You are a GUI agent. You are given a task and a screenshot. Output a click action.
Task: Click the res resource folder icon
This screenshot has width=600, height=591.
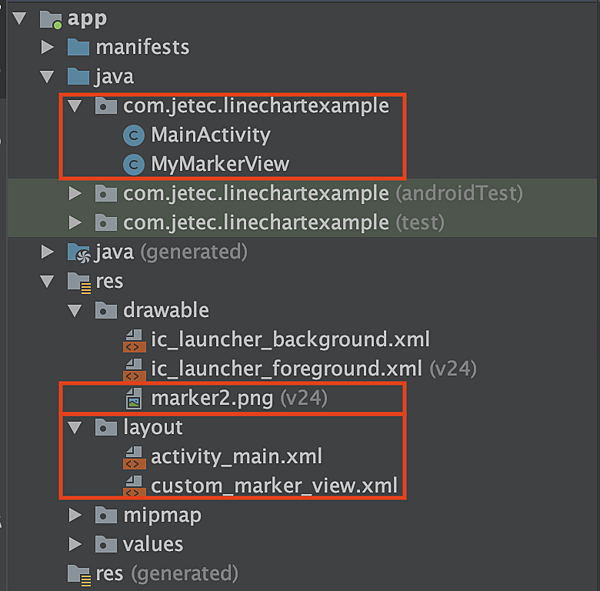79,283
